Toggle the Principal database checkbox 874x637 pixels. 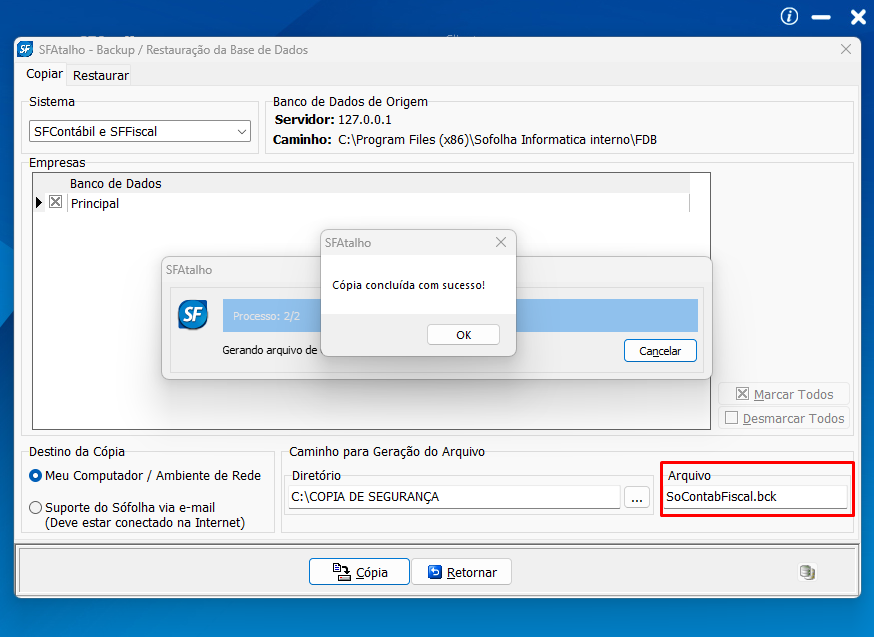55,202
